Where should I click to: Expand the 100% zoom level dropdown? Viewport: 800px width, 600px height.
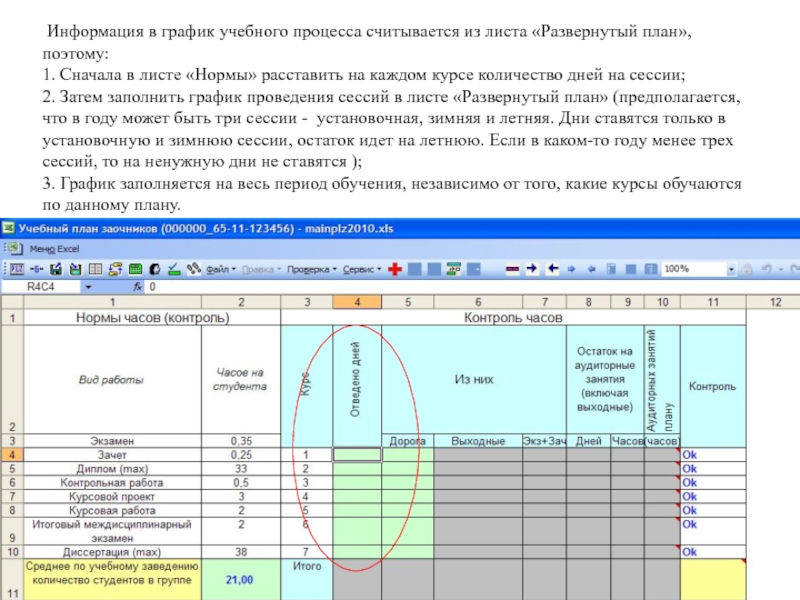732,269
